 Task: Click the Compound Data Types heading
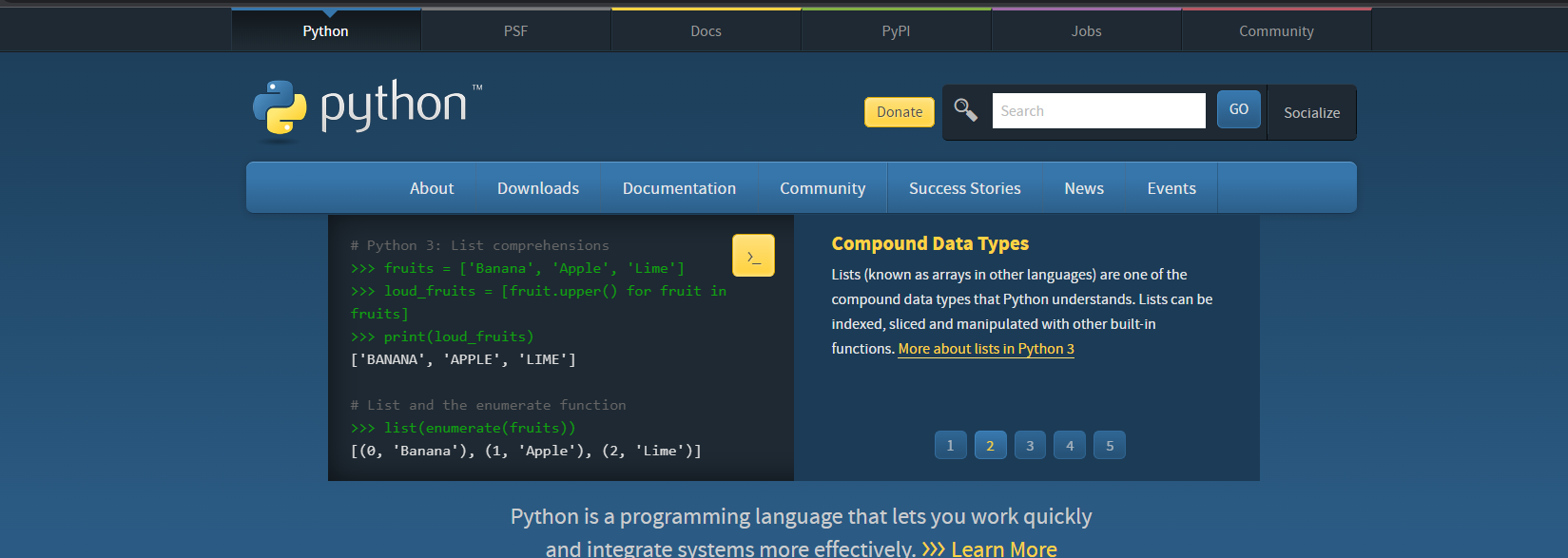(930, 243)
